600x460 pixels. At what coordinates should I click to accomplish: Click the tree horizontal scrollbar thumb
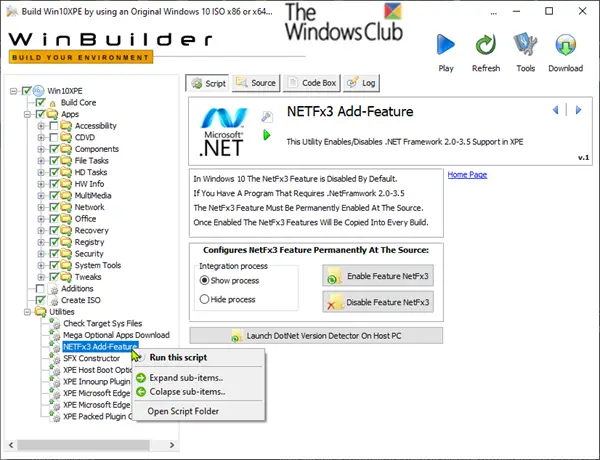pos(83,445)
